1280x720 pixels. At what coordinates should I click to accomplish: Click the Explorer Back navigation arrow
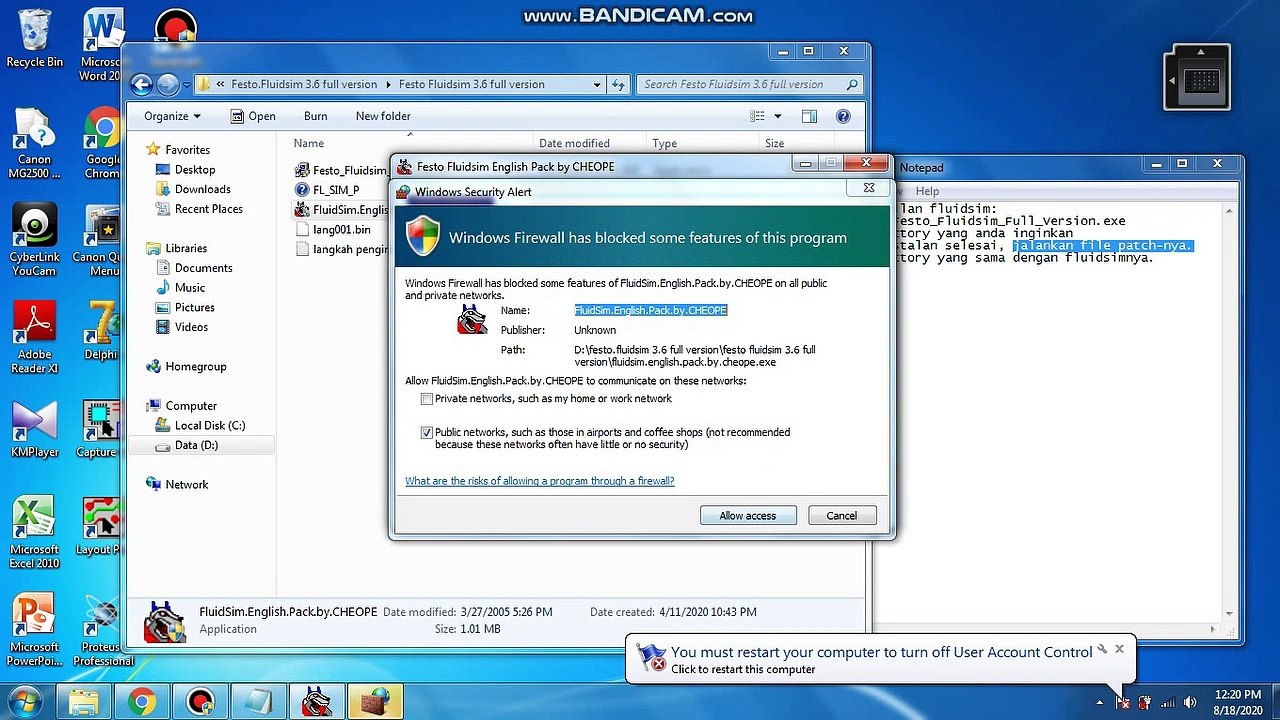pos(142,85)
